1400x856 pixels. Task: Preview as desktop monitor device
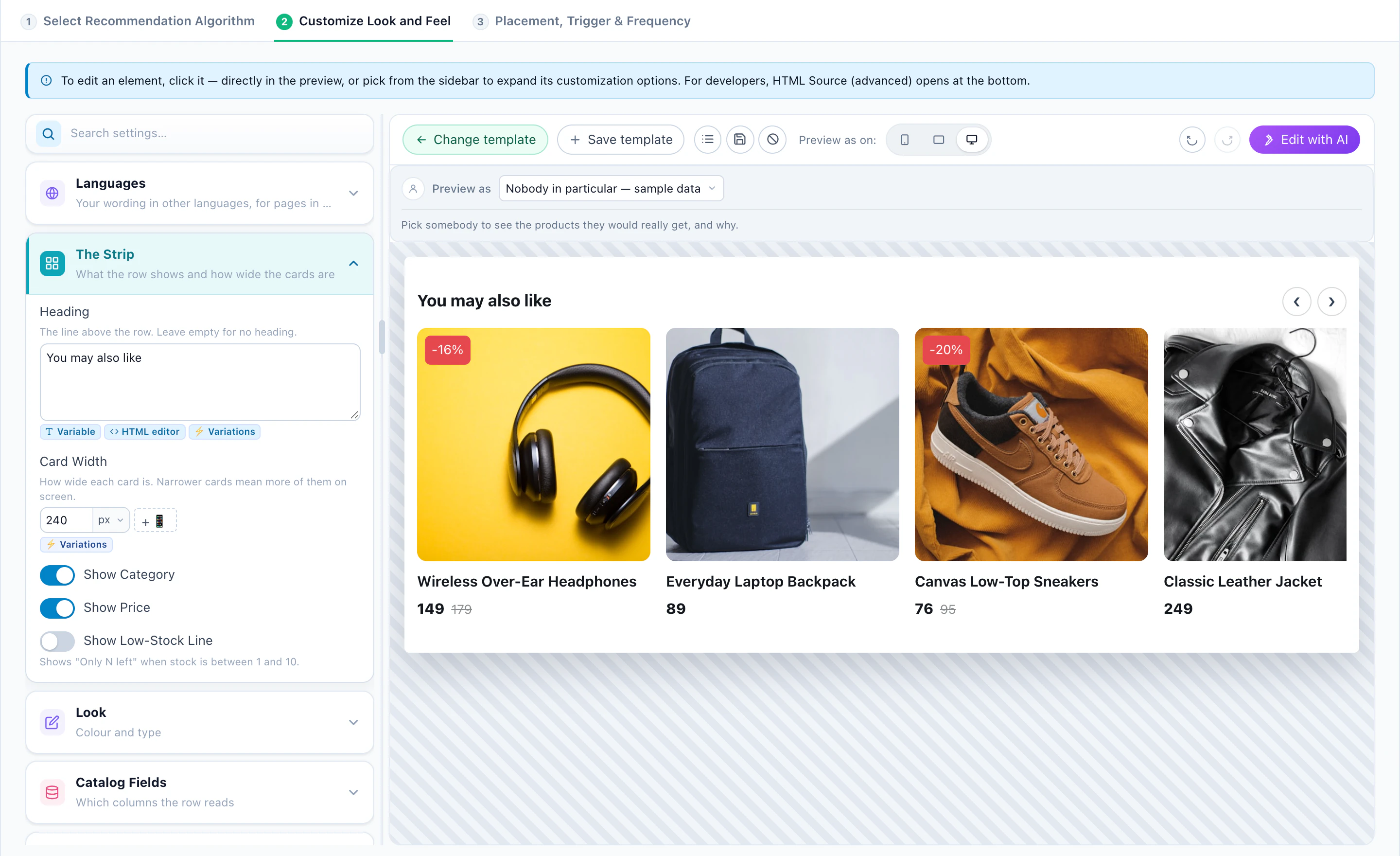pyautogui.click(x=972, y=139)
